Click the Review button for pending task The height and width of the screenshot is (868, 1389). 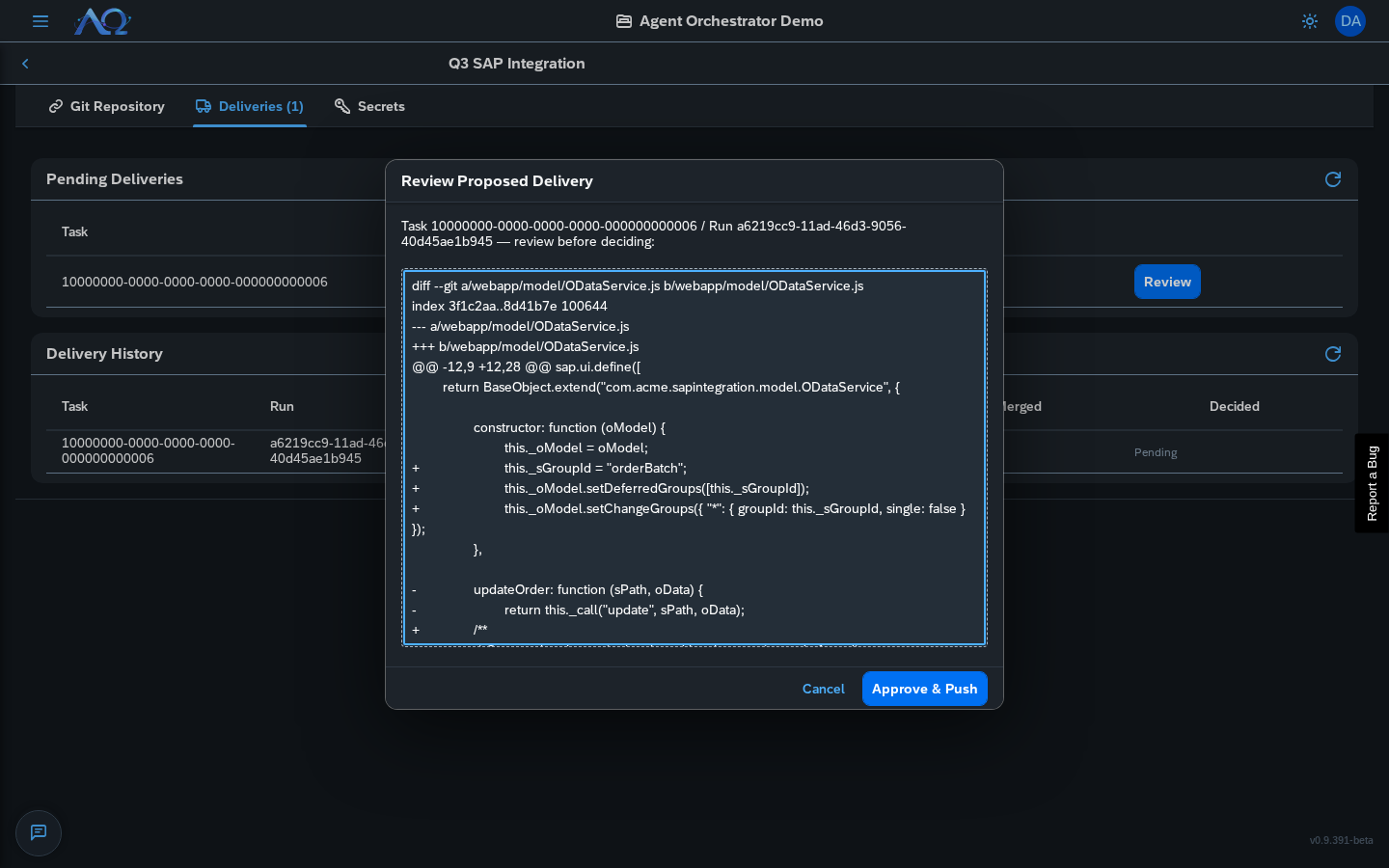(1167, 282)
